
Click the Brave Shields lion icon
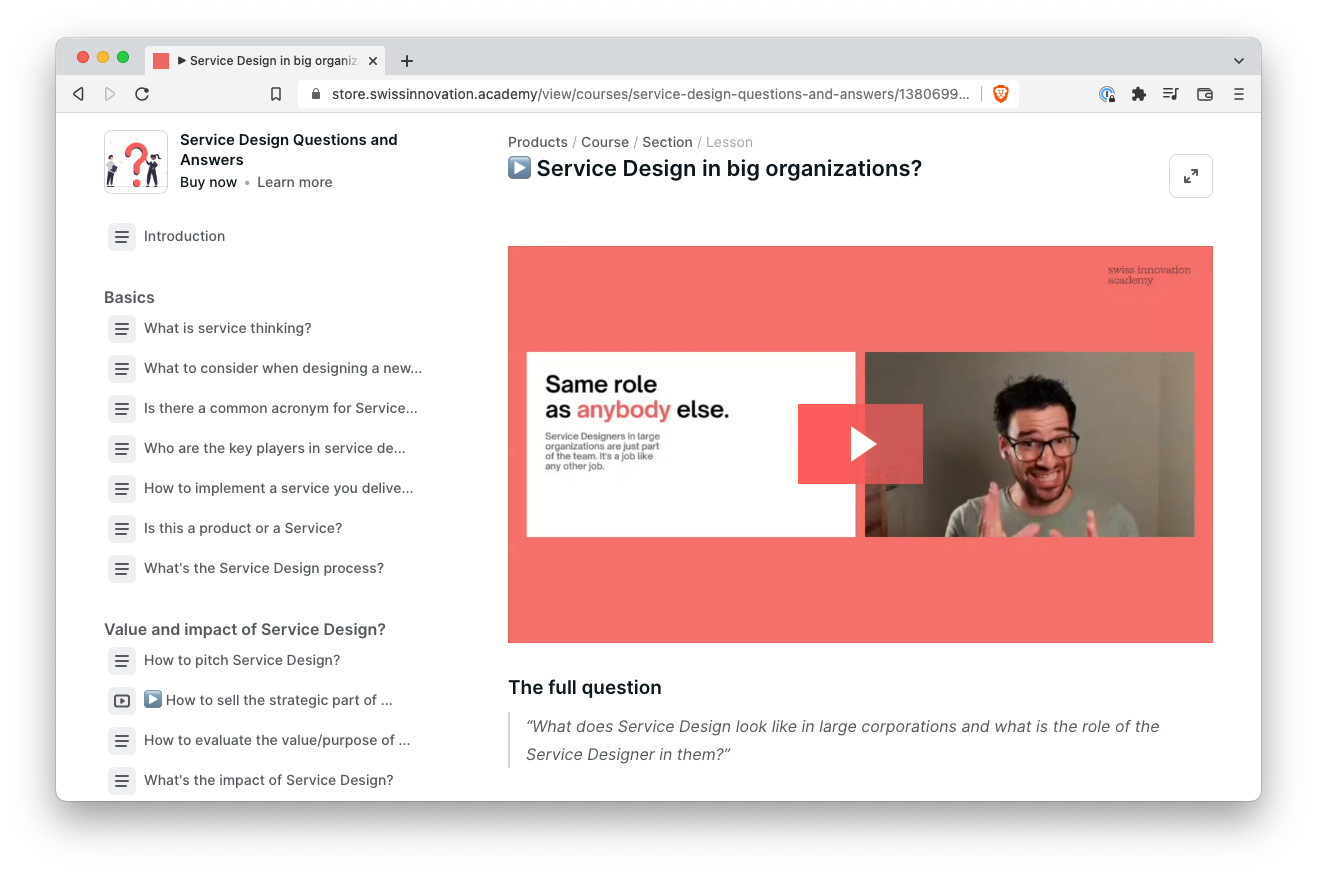click(1001, 94)
